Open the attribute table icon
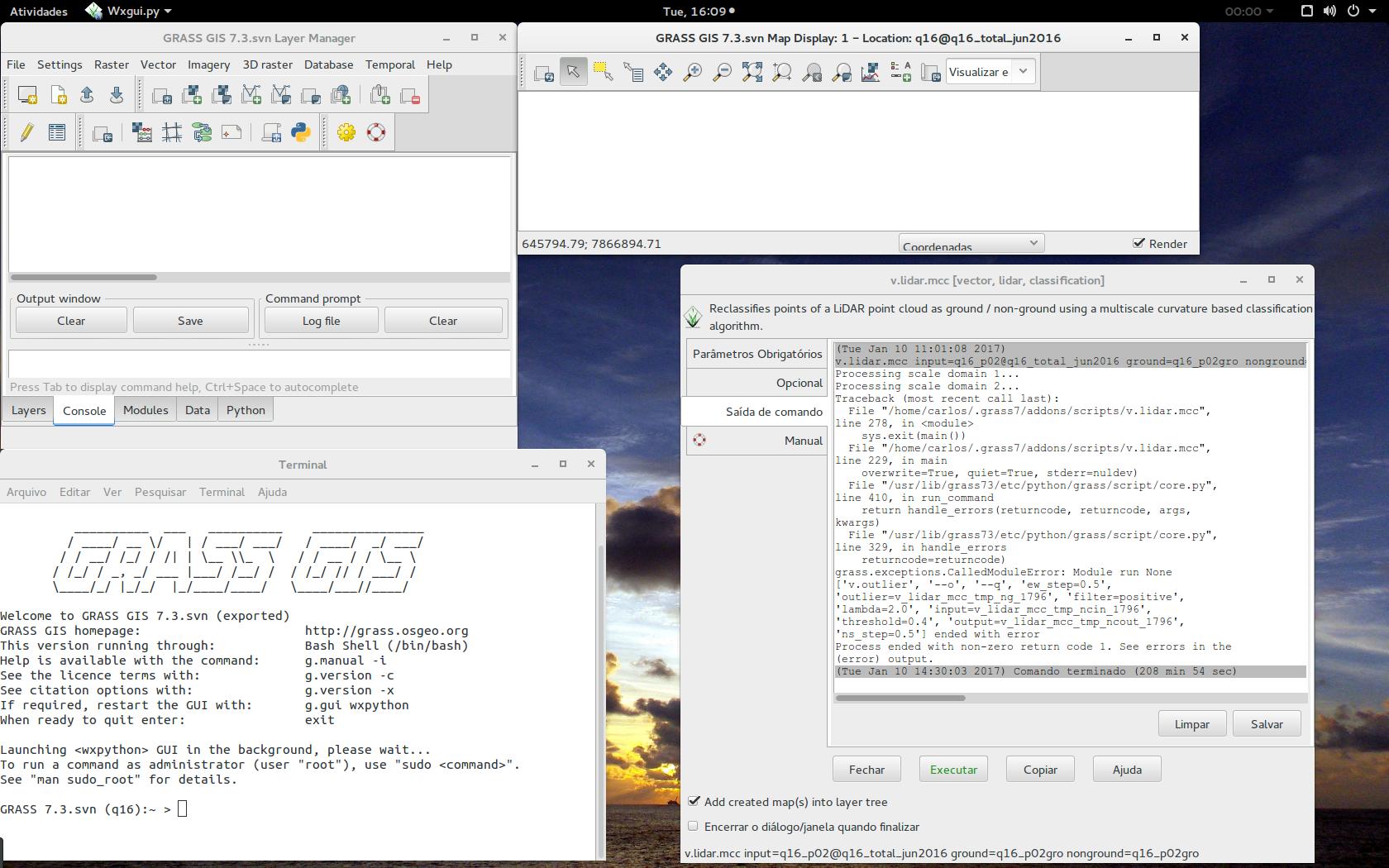This screenshot has width=1389, height=868. click(56, 132)
